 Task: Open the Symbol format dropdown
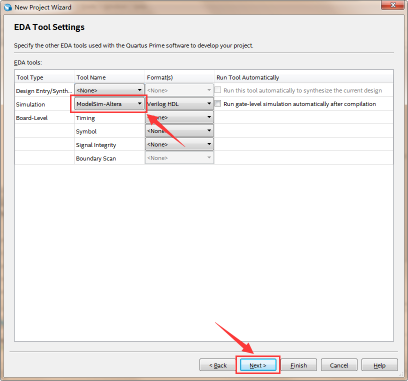coord(179,131)
